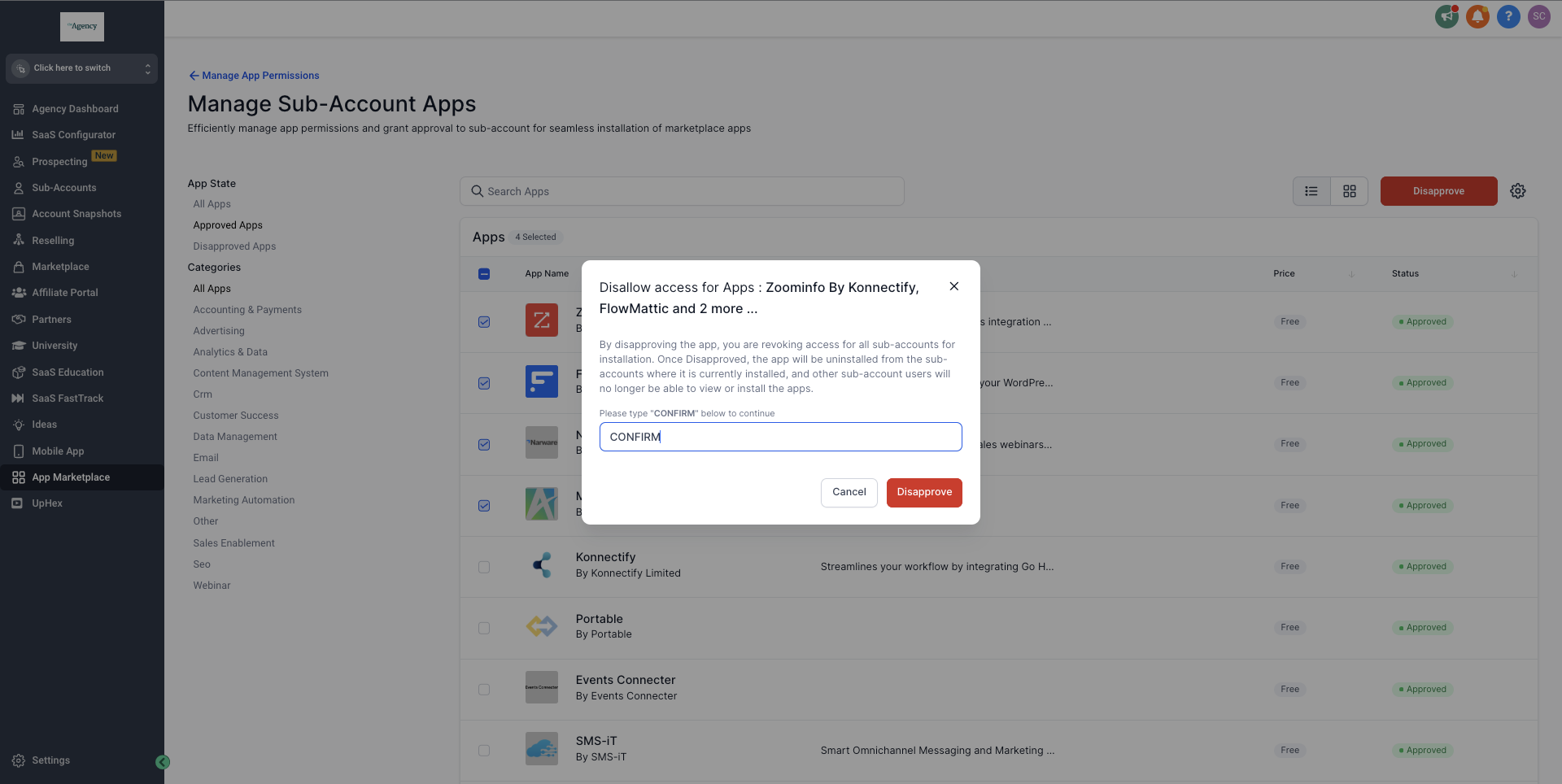Filter by Approved Apps state
Viewport: 1562px width, 784px height.
tap(228, 225)
